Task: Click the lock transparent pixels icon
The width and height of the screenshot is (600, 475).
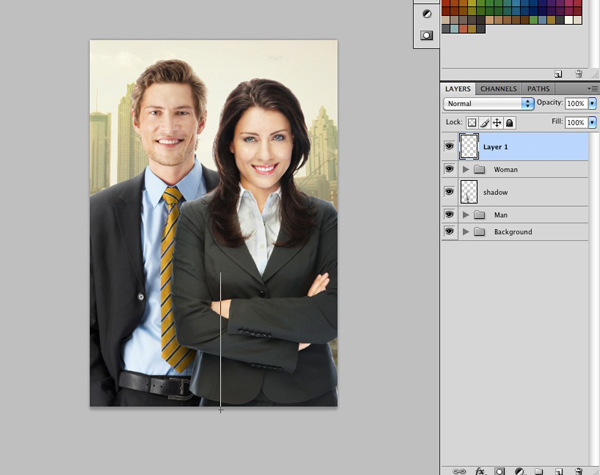Action: 471,123
